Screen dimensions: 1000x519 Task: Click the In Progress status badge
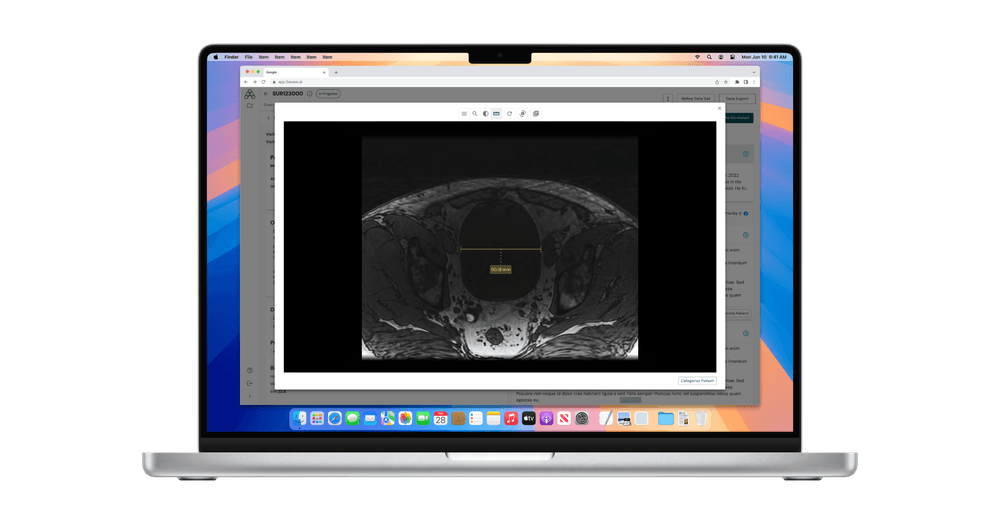pos(328,94)
